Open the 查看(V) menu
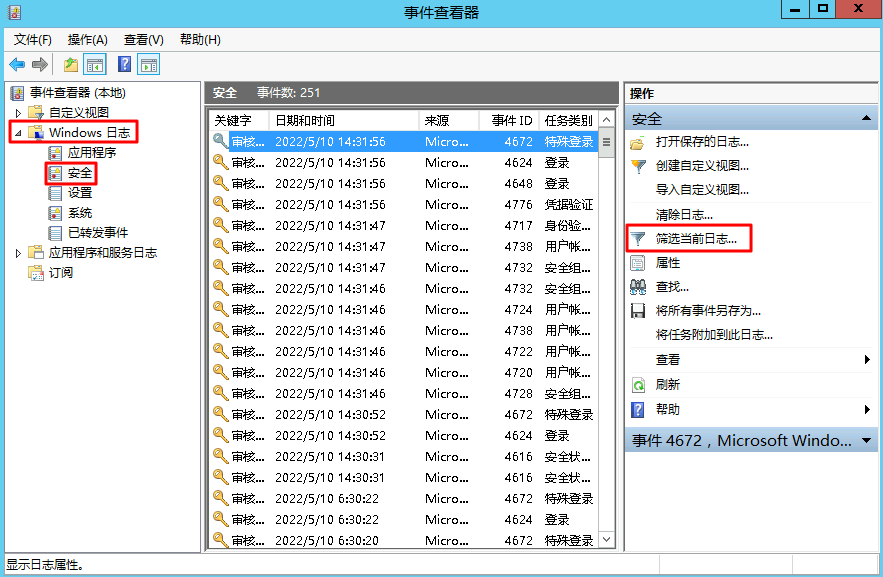Viewport: 883px width, 577px height. pyautogui.click(x=144, y=39)
